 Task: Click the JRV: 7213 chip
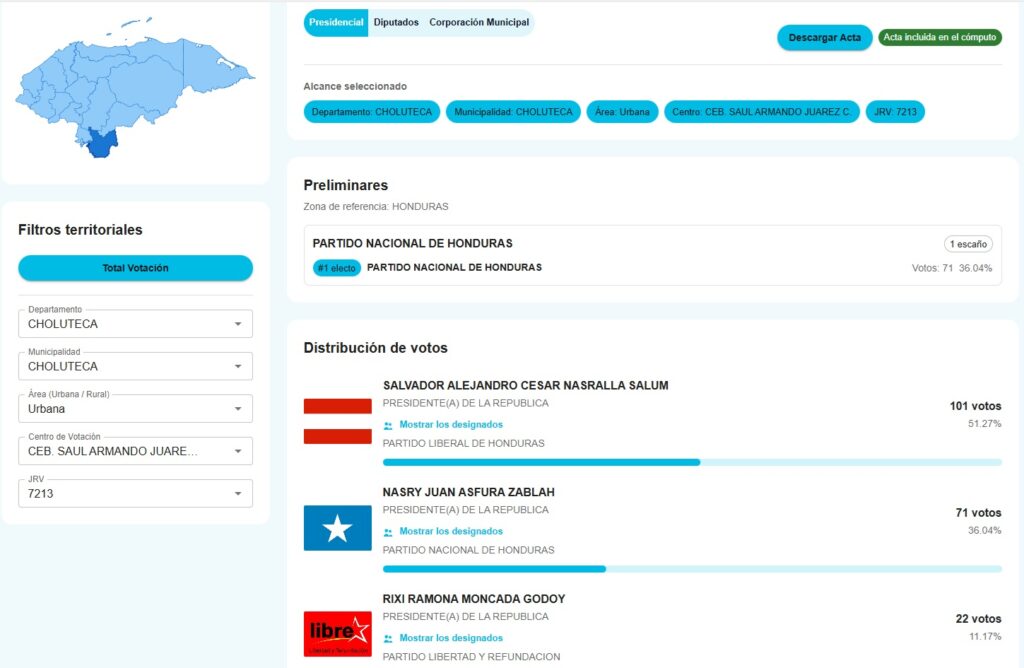(x=895, y=112)
